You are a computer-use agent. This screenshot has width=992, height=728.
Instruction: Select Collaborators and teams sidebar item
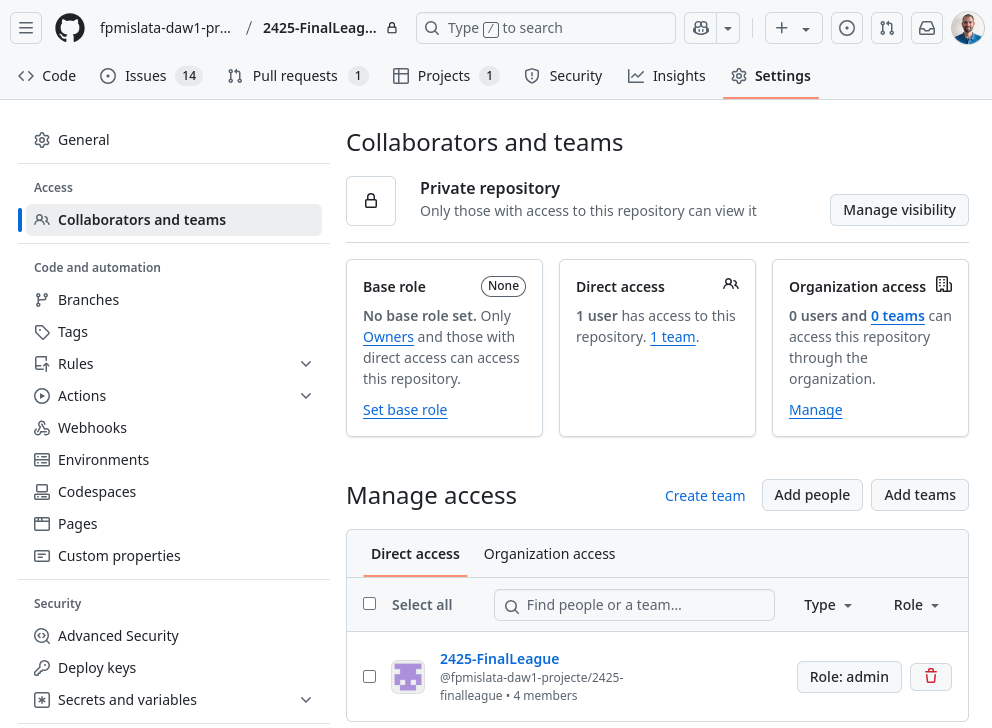click(x=173, y=219)
